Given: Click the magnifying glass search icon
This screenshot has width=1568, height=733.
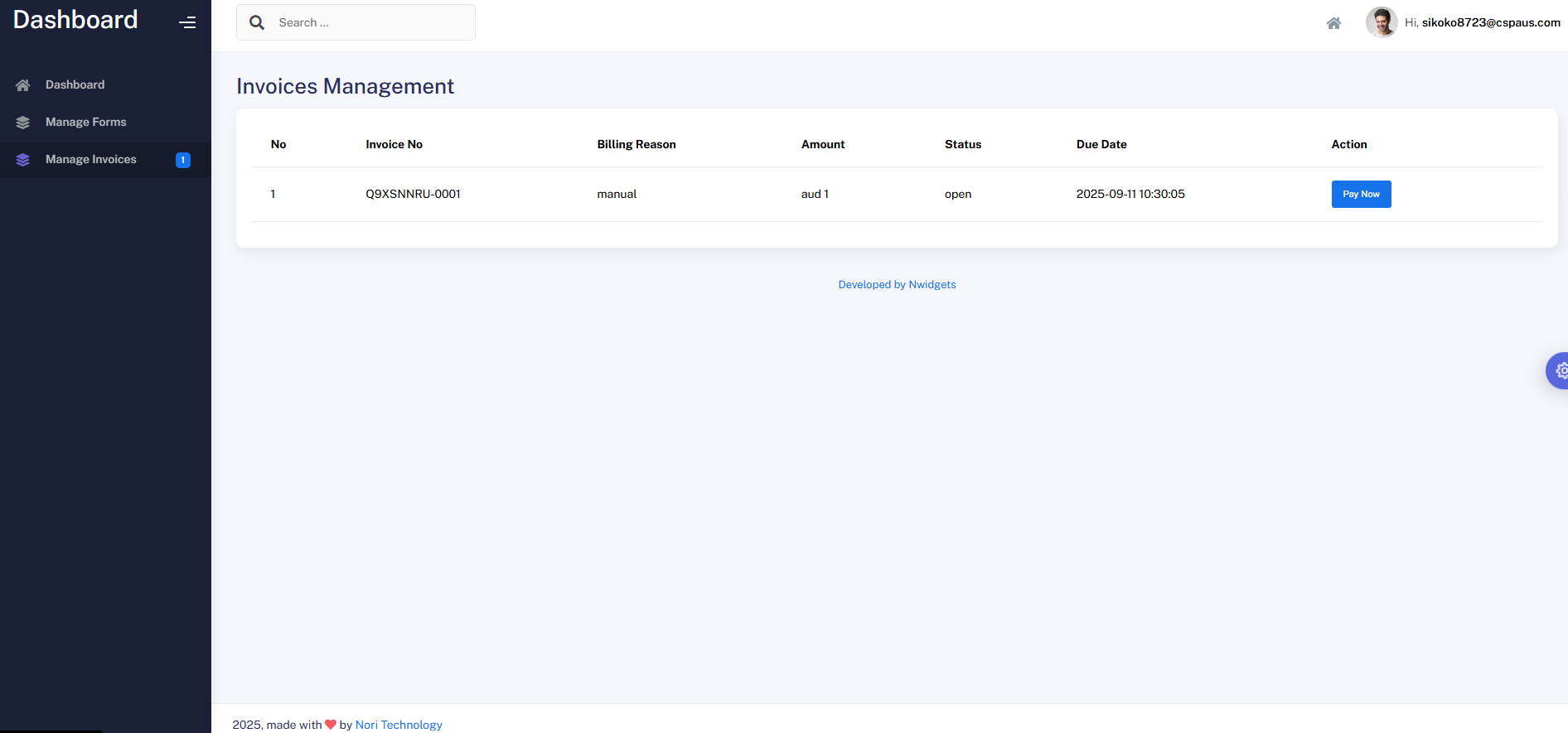Looking at the screenshot, I should tap(257, 22).
